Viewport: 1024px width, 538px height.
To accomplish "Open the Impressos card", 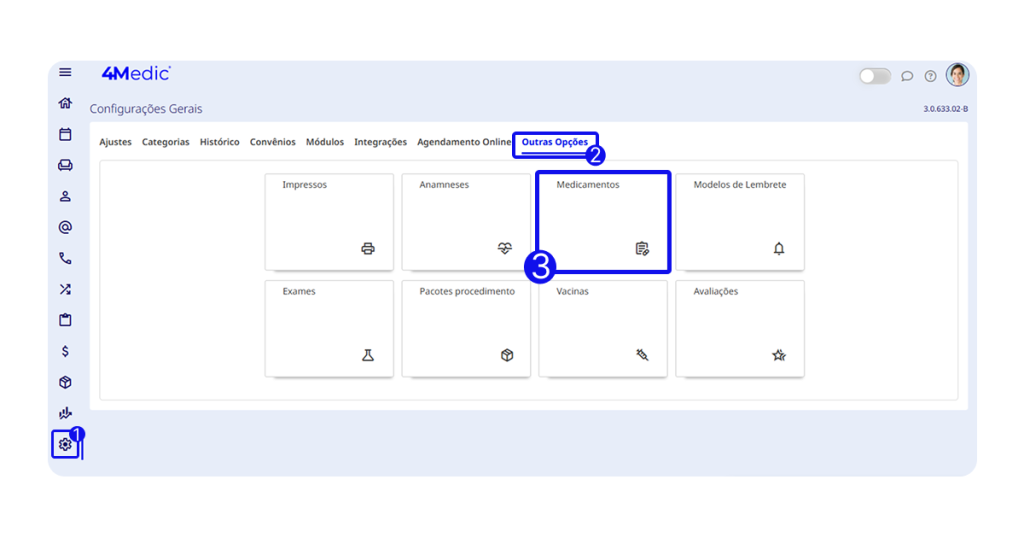I will coord(329,221).
